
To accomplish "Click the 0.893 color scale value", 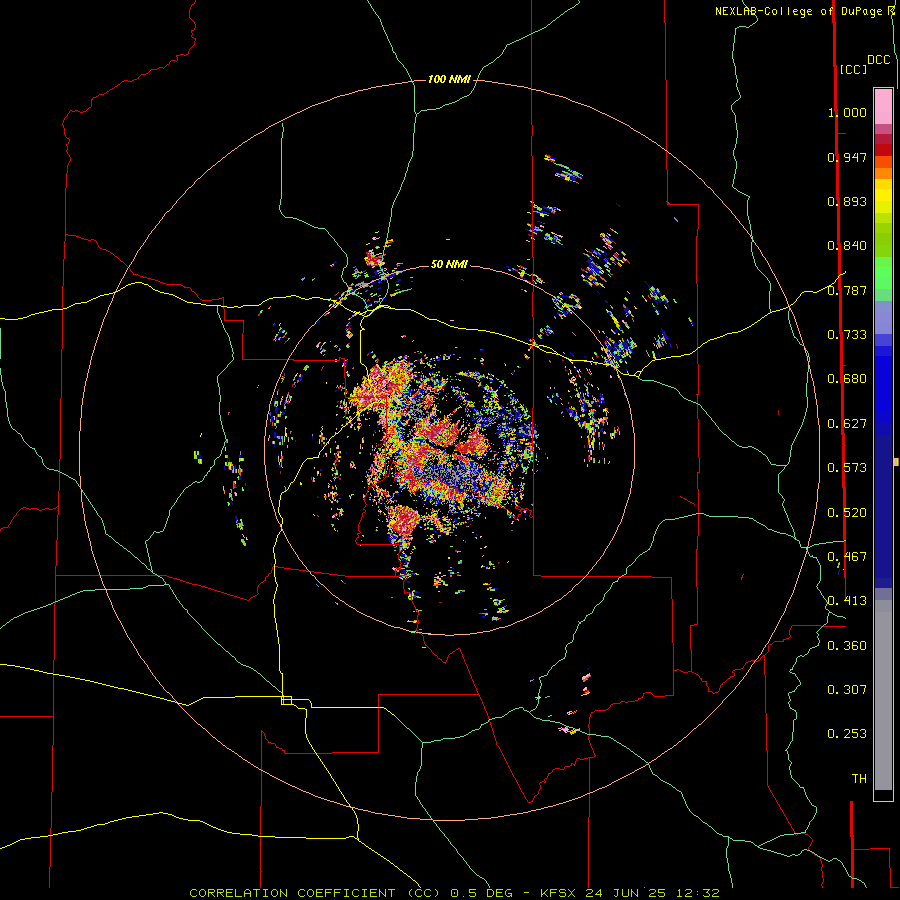I will pos(847,201).
